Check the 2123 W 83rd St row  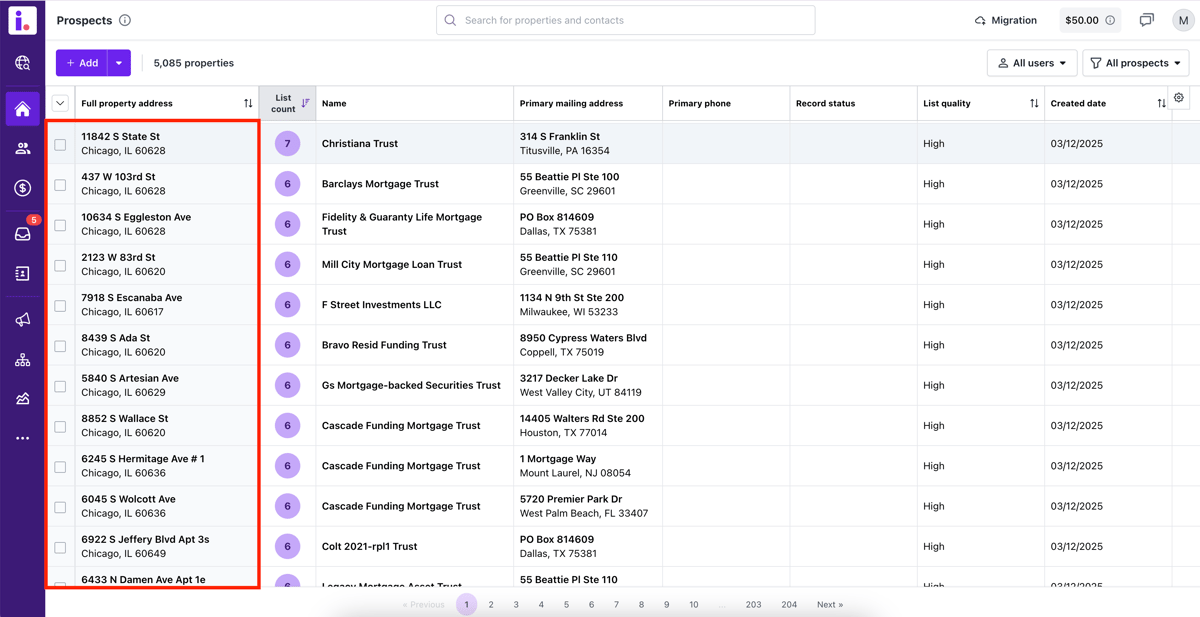pos(60,265)
